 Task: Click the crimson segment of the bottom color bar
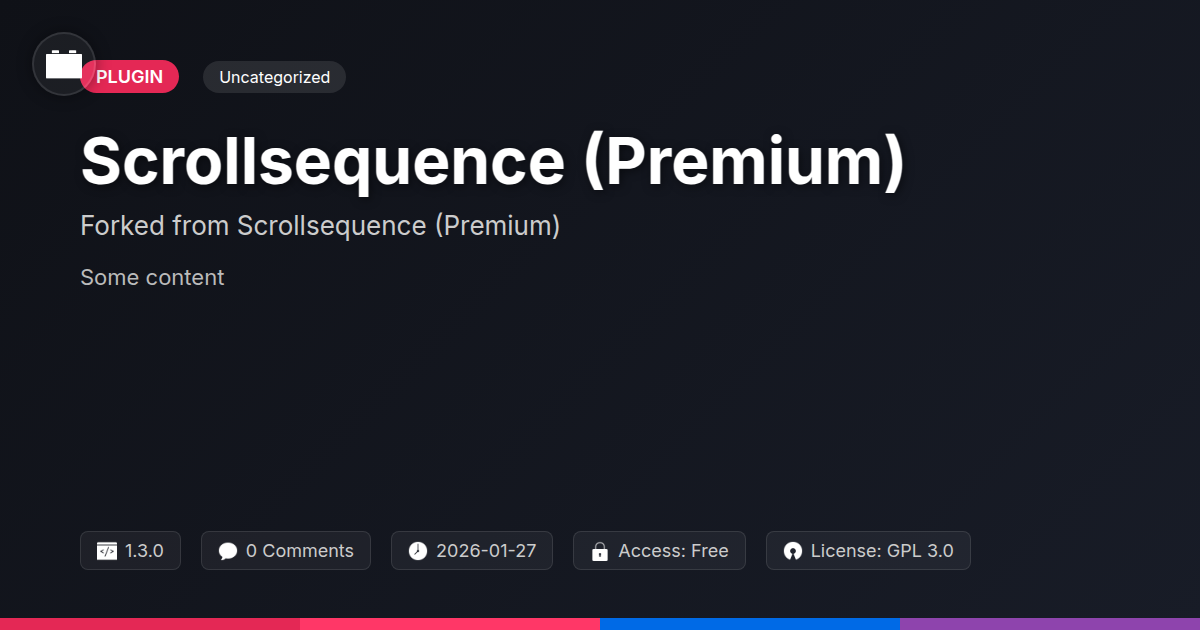click(150, 624)
